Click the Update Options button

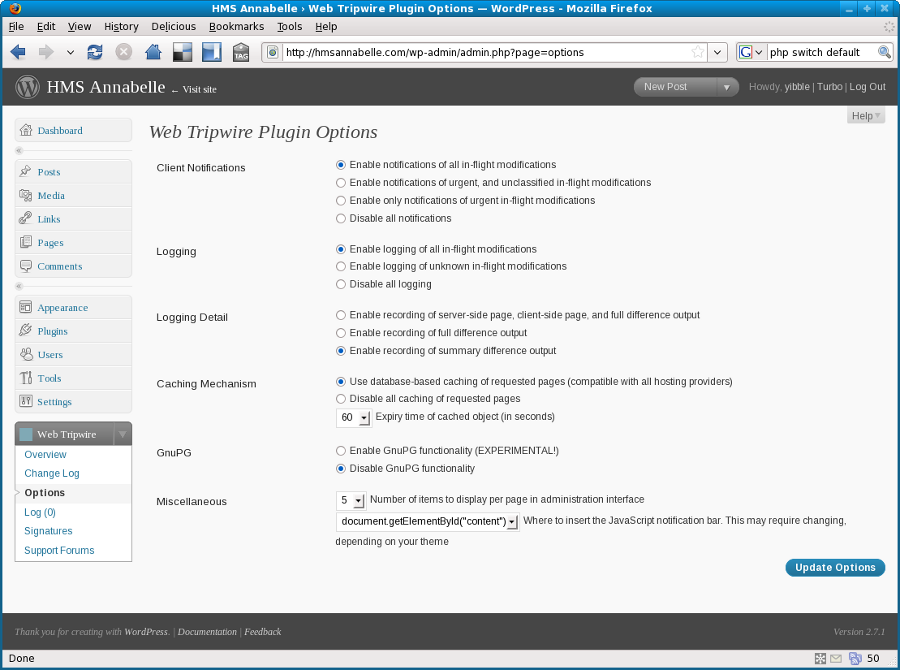pos(835,567)
